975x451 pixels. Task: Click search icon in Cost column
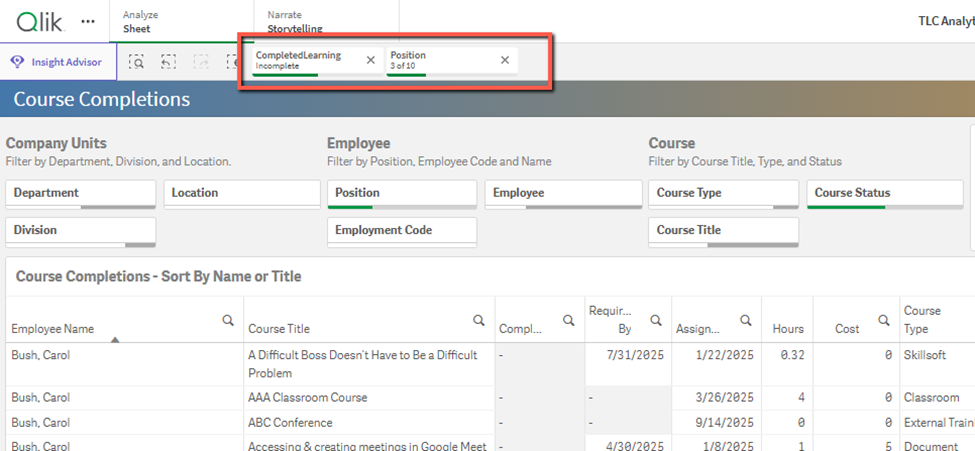[x=884, y=320]
